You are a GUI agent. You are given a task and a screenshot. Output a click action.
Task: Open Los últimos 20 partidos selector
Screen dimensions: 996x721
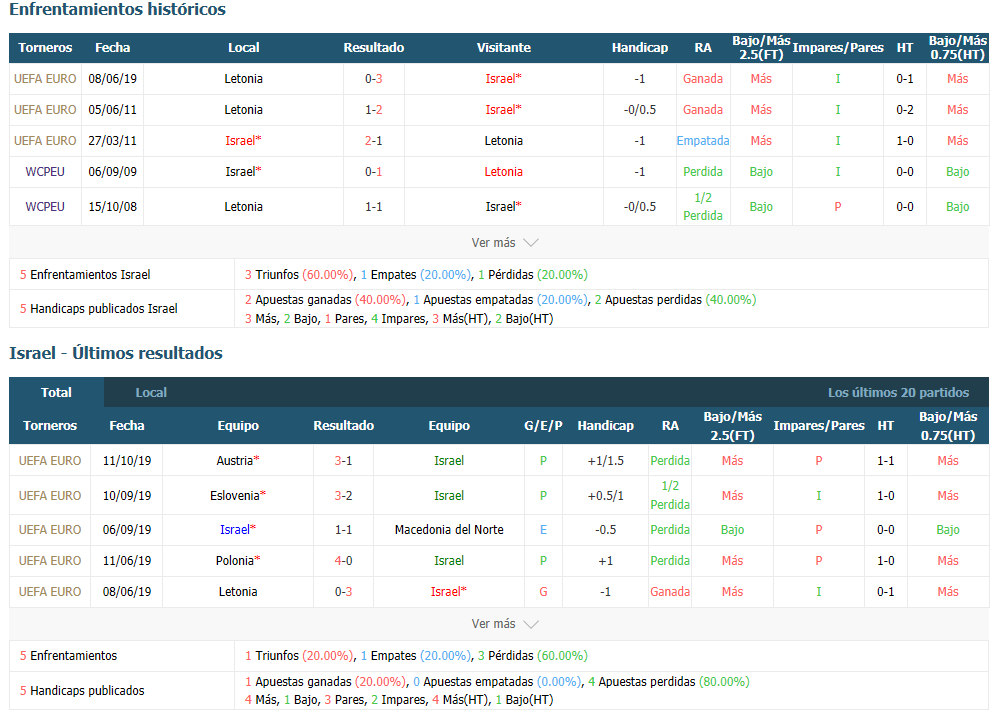pyautogui.click(x=898, y=393)
